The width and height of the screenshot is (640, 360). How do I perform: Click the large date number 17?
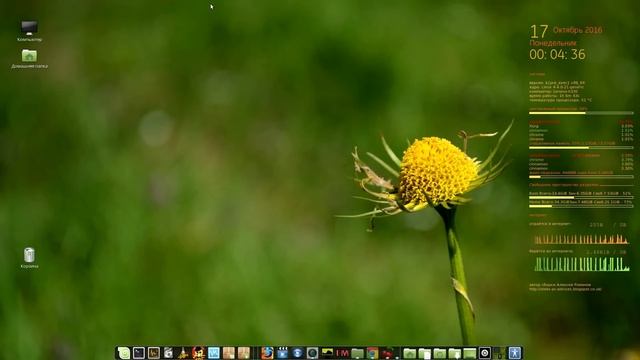[538, 31]
